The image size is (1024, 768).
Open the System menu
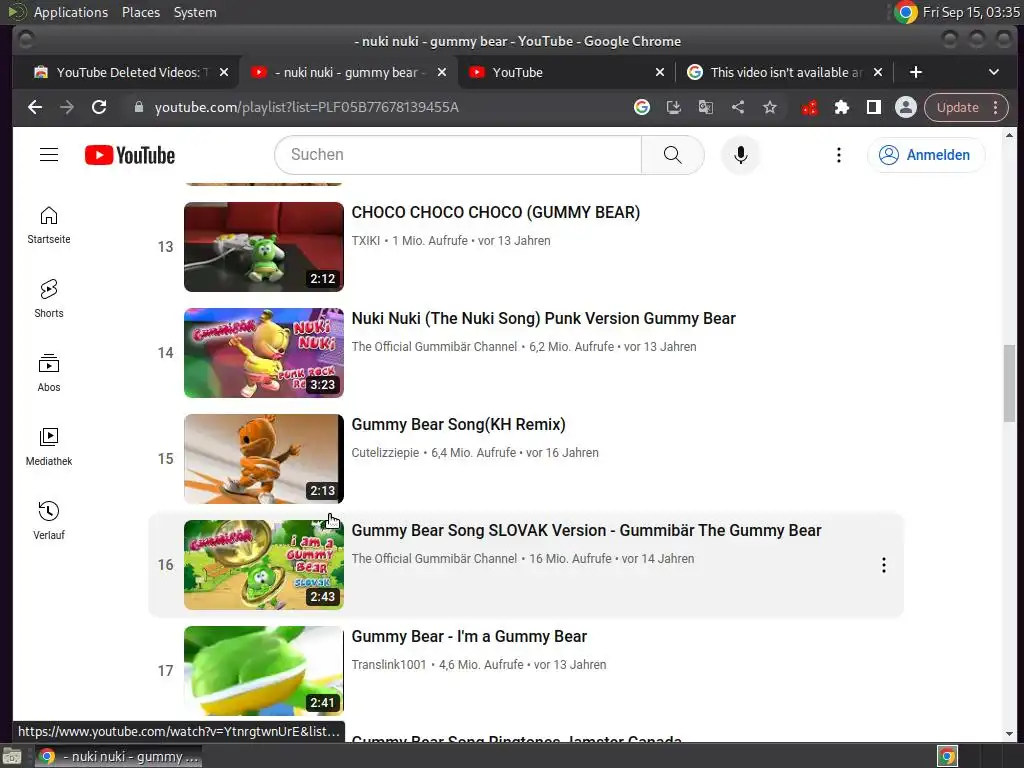[x=195, y=12]
